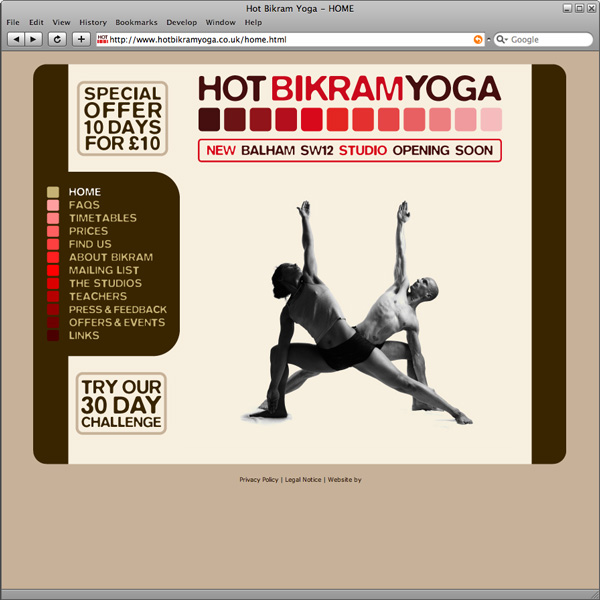600x600 pixels.
Task: Click the square beside OFFERS & EVENTS
Action: point(53,322)
